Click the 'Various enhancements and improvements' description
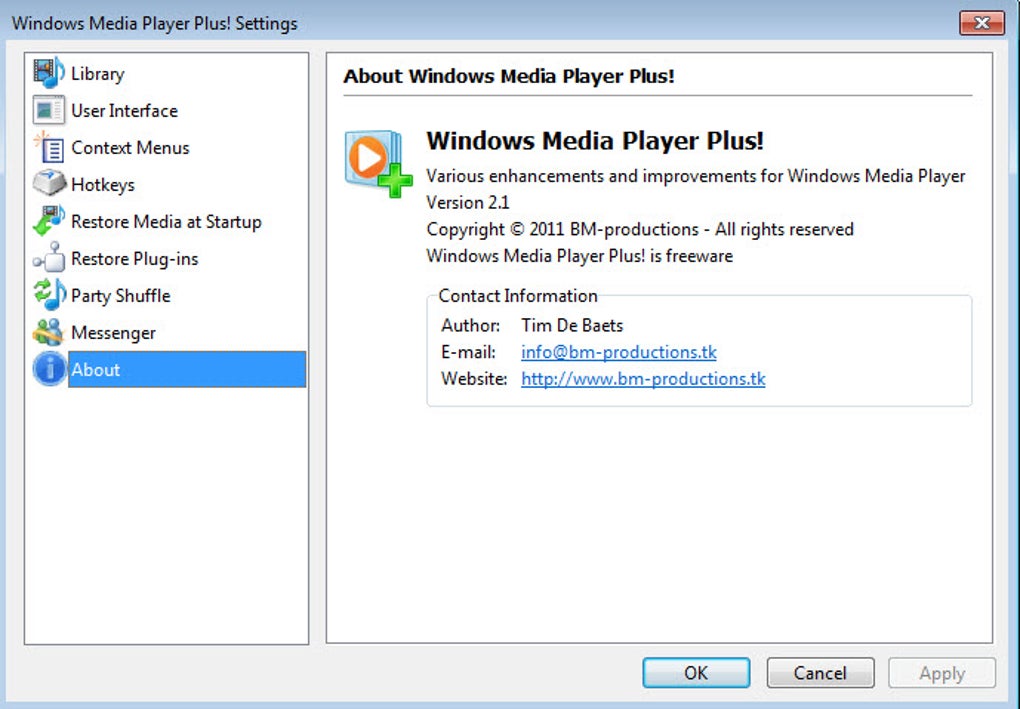Image resolution: width=1020 pixels, height=709 pixels. [695, 176]
